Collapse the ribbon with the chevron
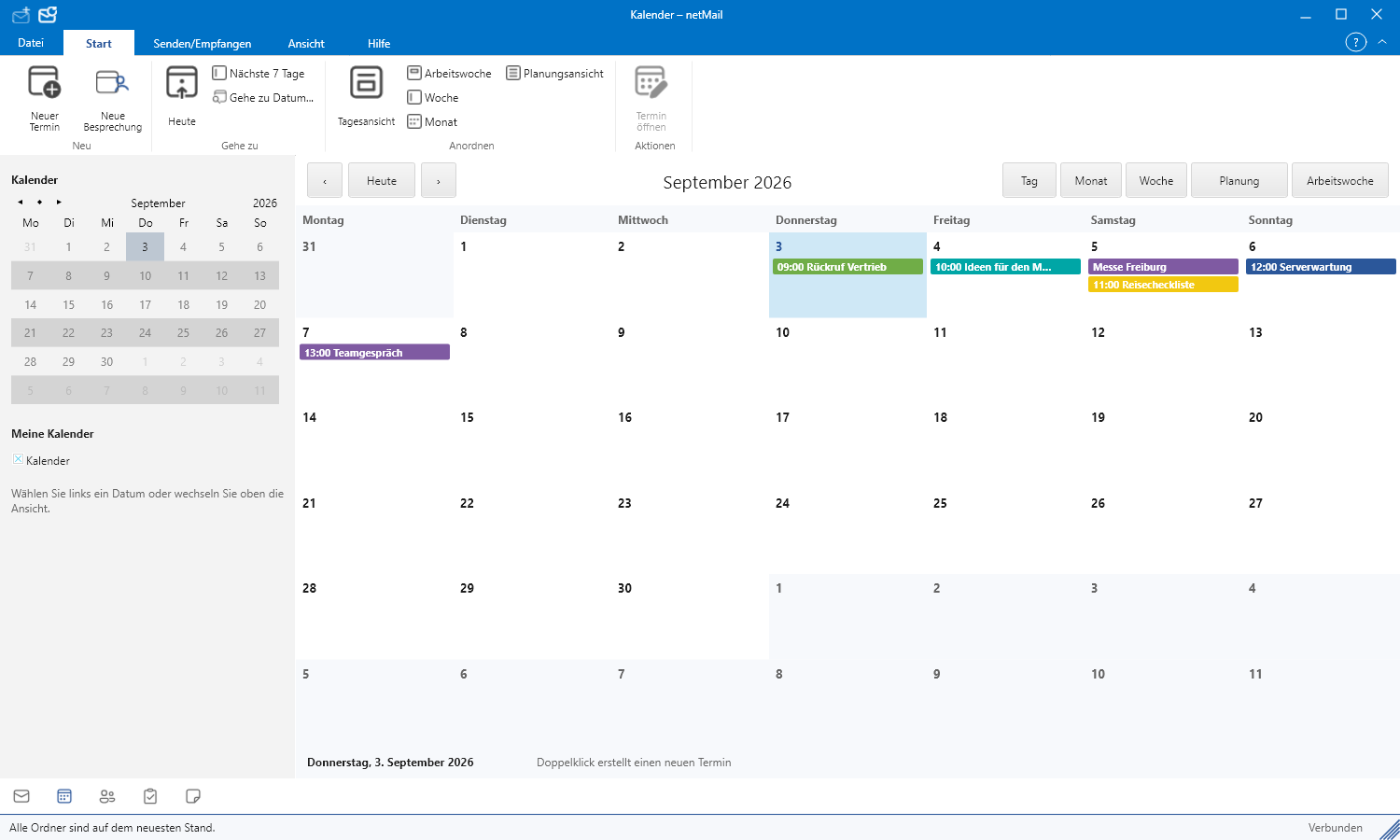This screenshot has height=840, width=1400. coord(1382,42)
